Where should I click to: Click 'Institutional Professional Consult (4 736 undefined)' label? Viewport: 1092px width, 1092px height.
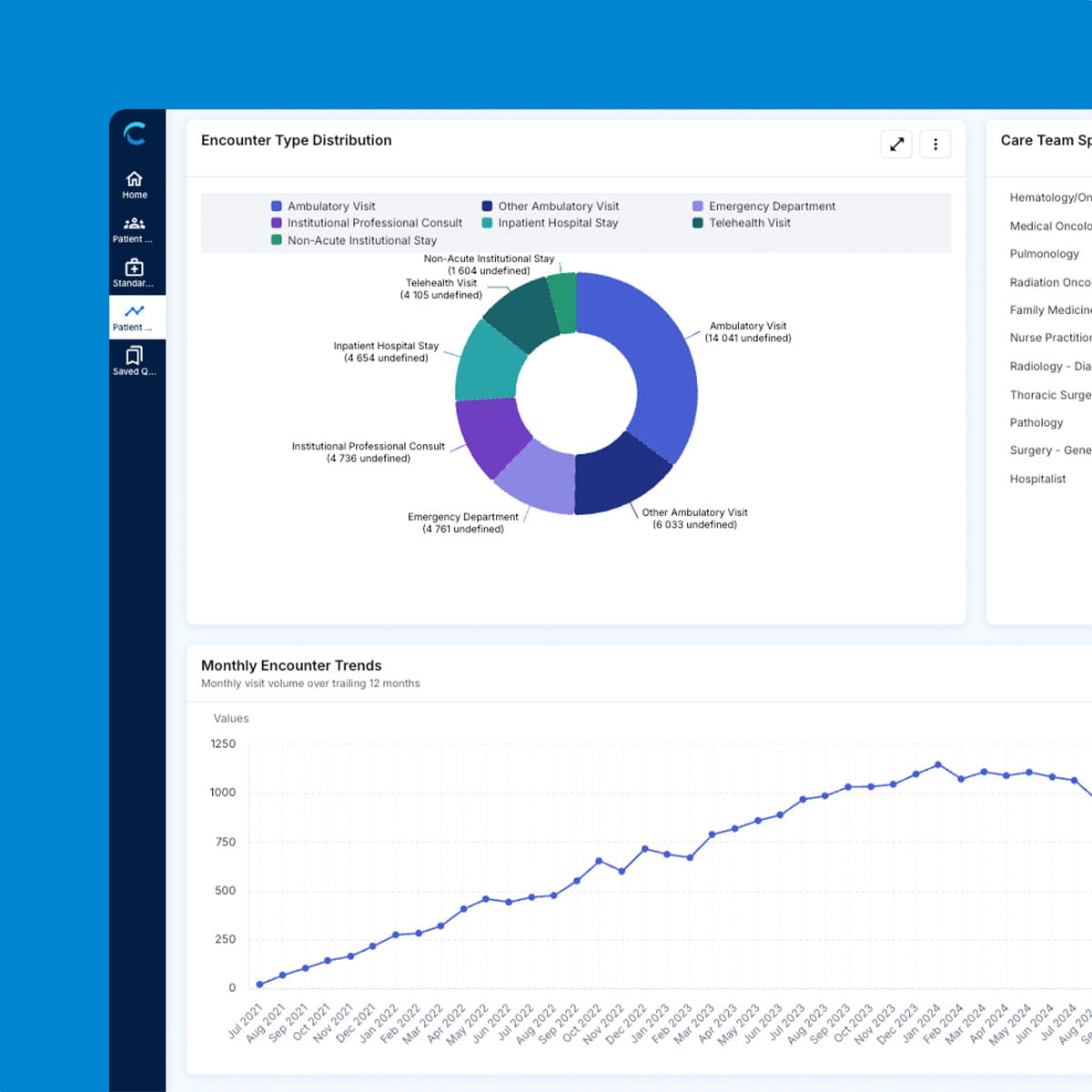click(369, 452)
